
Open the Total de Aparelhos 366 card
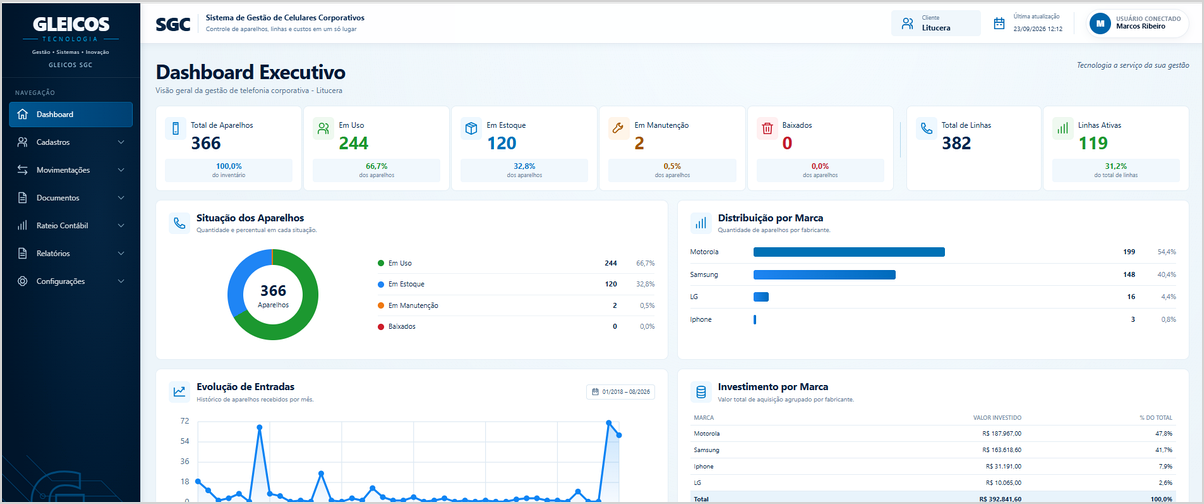pyautogui.click(x=228, y=148)
